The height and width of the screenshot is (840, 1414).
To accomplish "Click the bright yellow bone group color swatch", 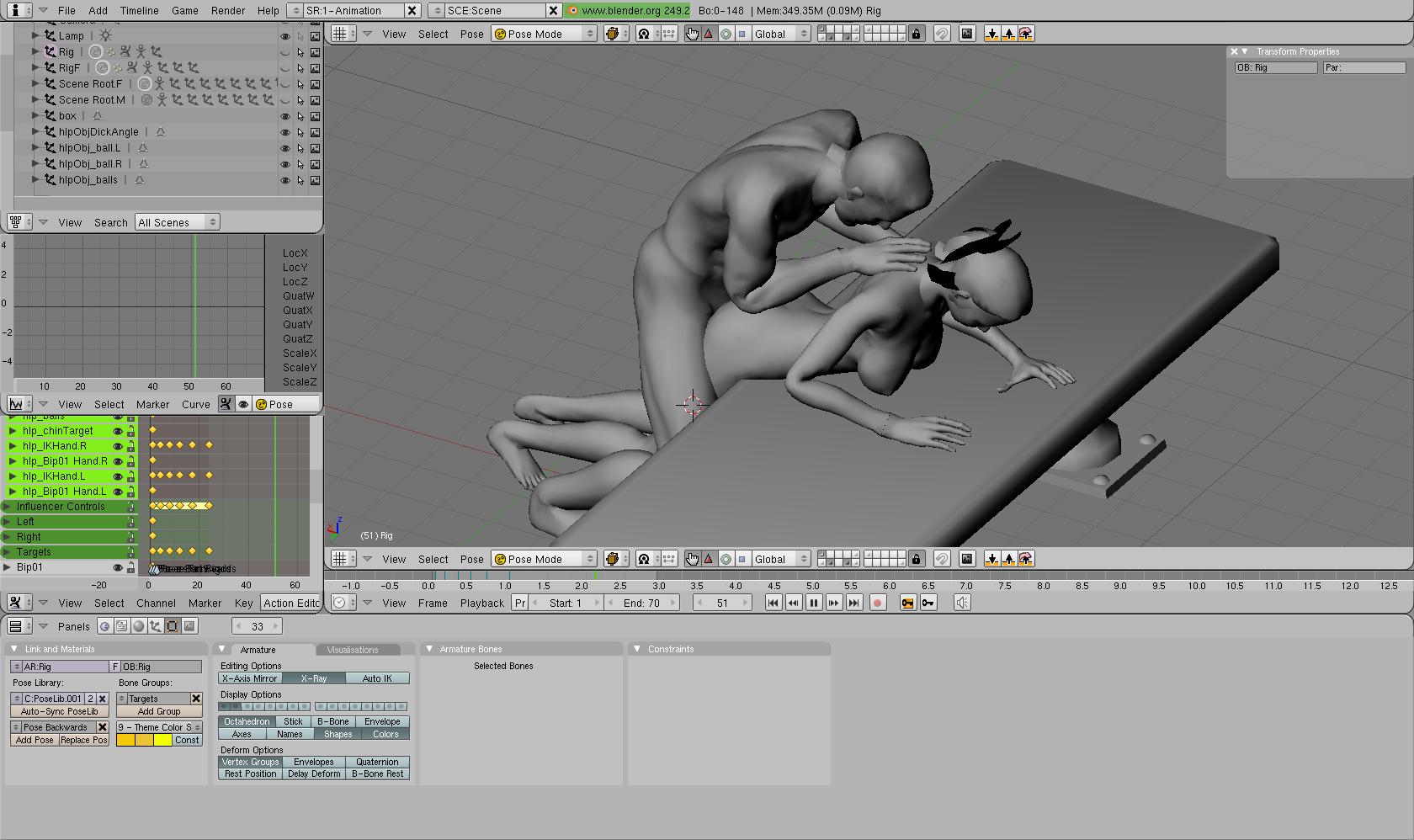I will pyautogui.click(x=162, y=740).
